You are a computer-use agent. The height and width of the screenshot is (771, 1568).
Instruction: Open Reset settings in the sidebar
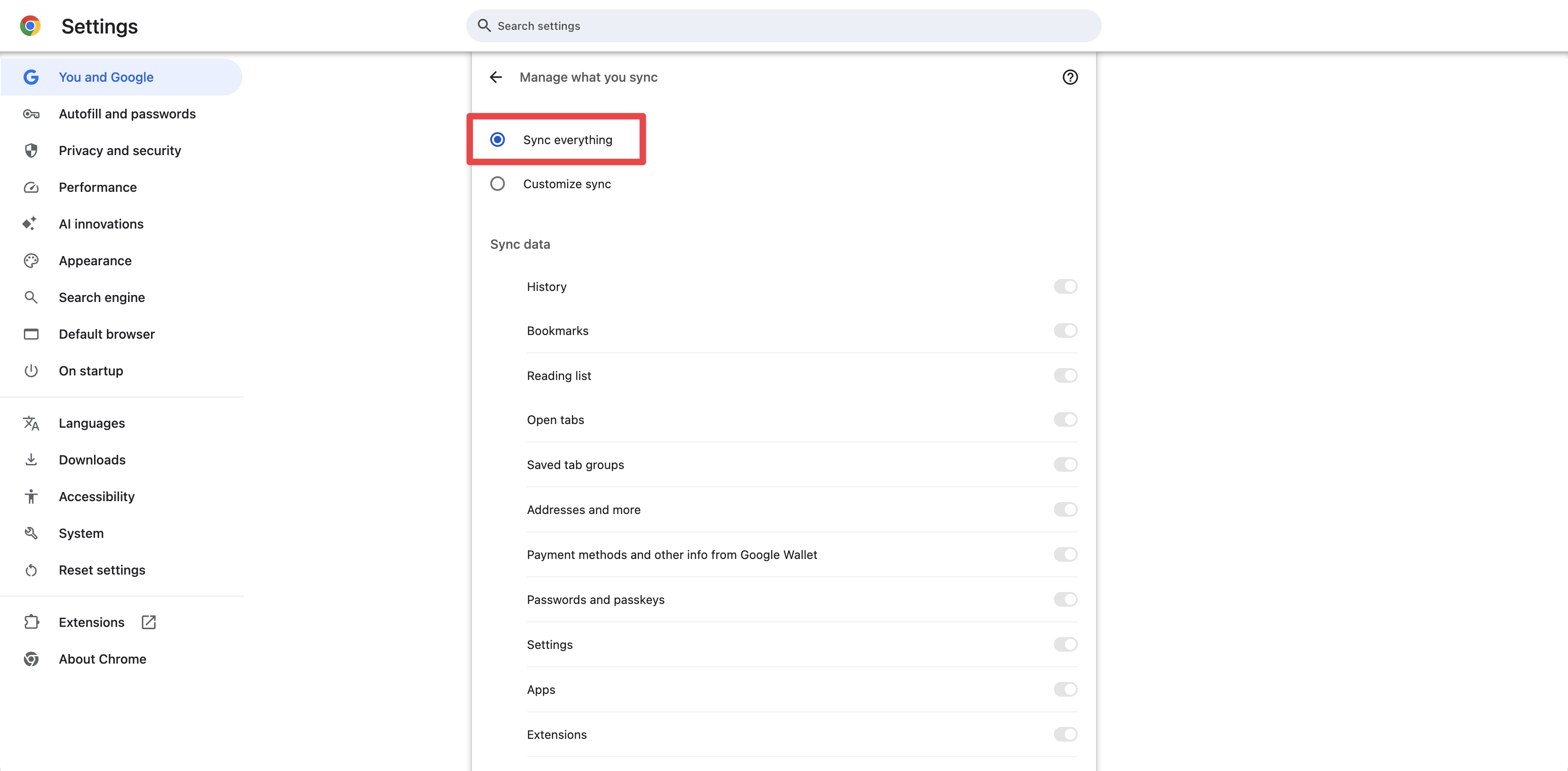coord(101,570)
